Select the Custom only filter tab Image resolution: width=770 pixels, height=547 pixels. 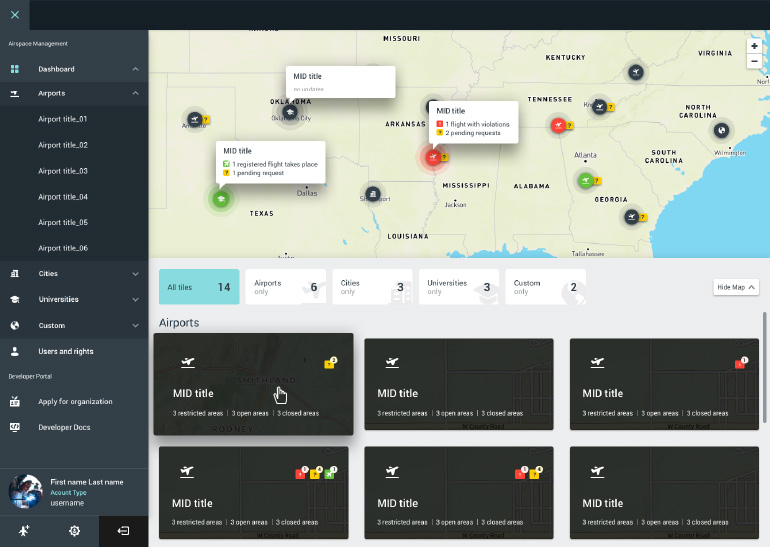point(546,287)
